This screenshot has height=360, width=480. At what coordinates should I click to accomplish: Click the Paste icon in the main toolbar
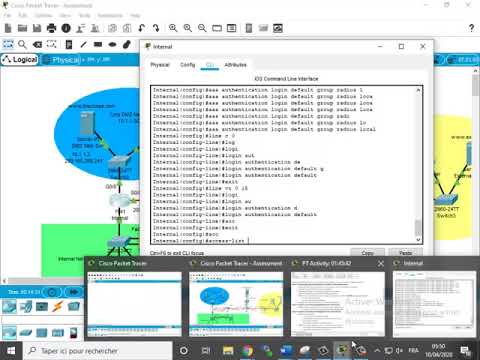click(x=127, y=28)
